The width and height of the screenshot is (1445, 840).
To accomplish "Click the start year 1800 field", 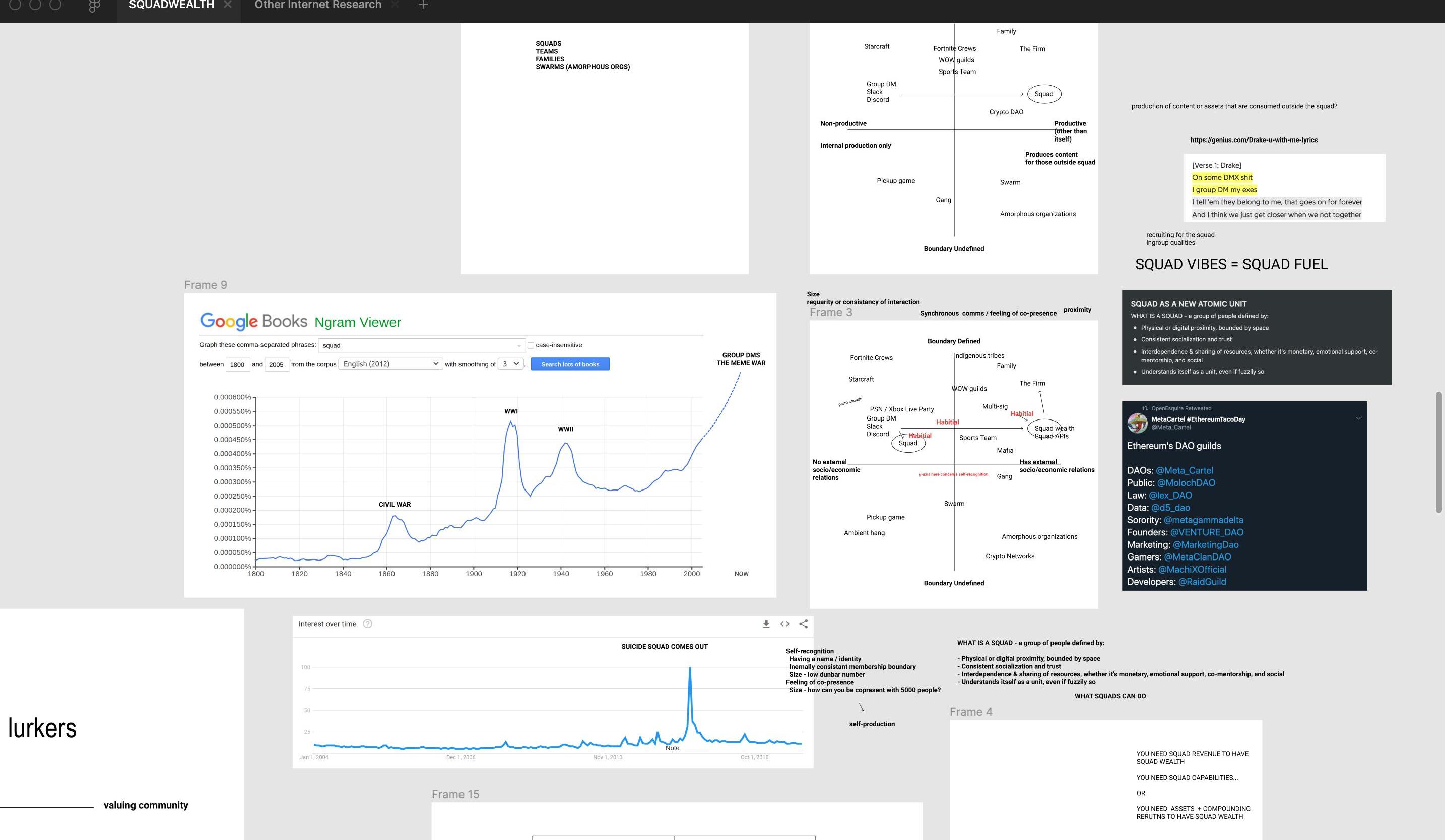I will pos(237,365).
